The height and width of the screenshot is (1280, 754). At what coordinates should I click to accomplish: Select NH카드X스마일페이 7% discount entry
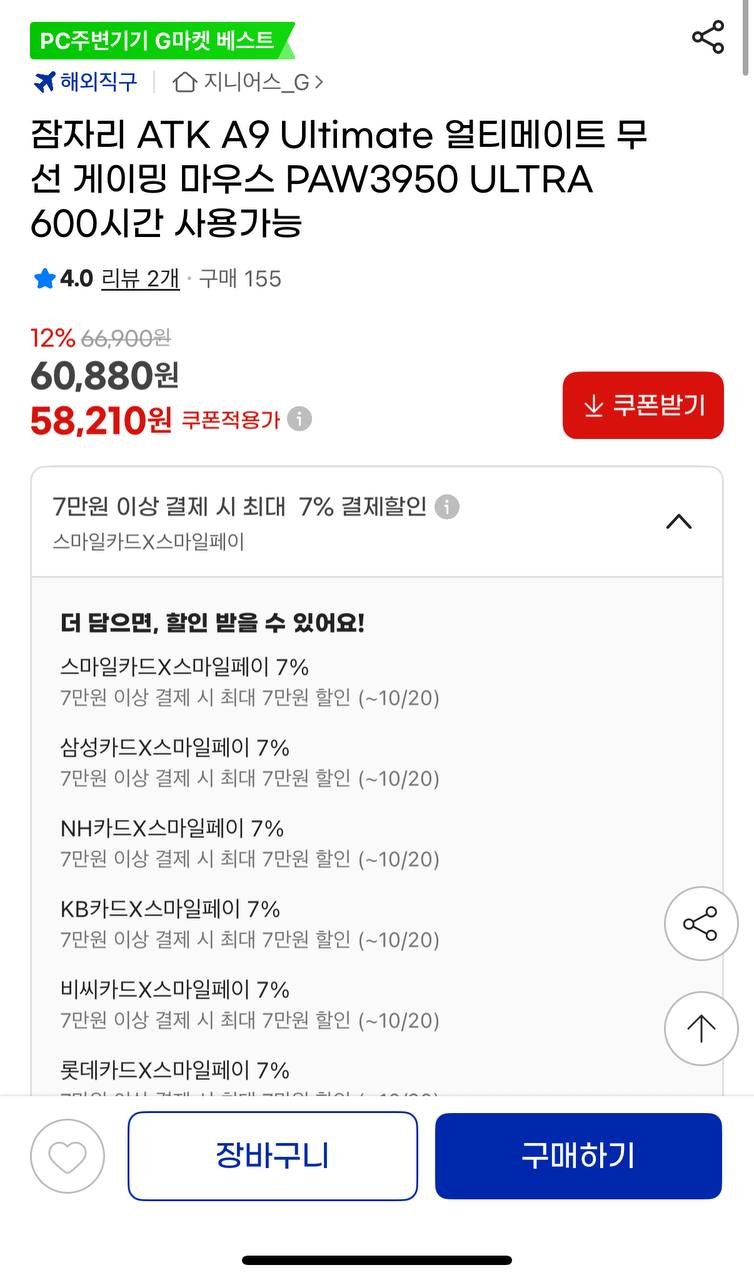(x=172, y=828)
